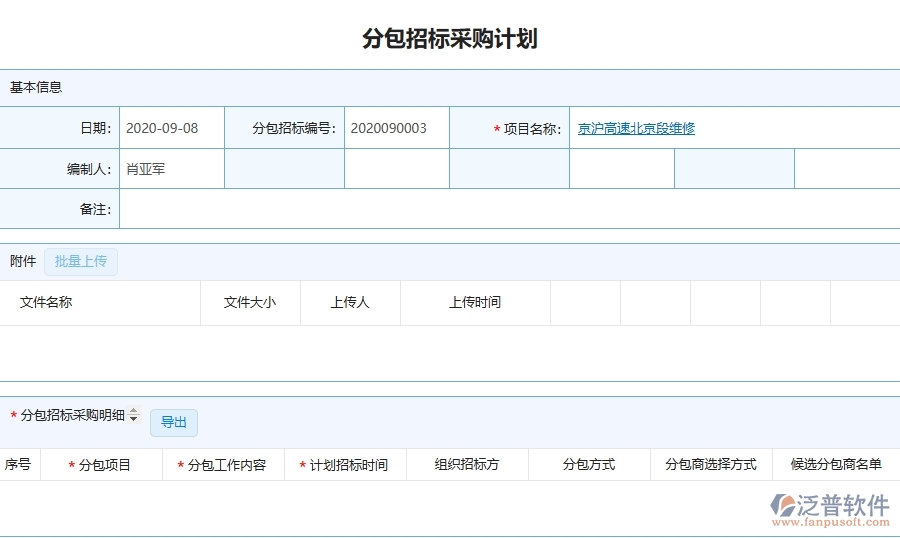
Task: Click the 日期 field showing 2020-09-08
Action: click(171, 129)
